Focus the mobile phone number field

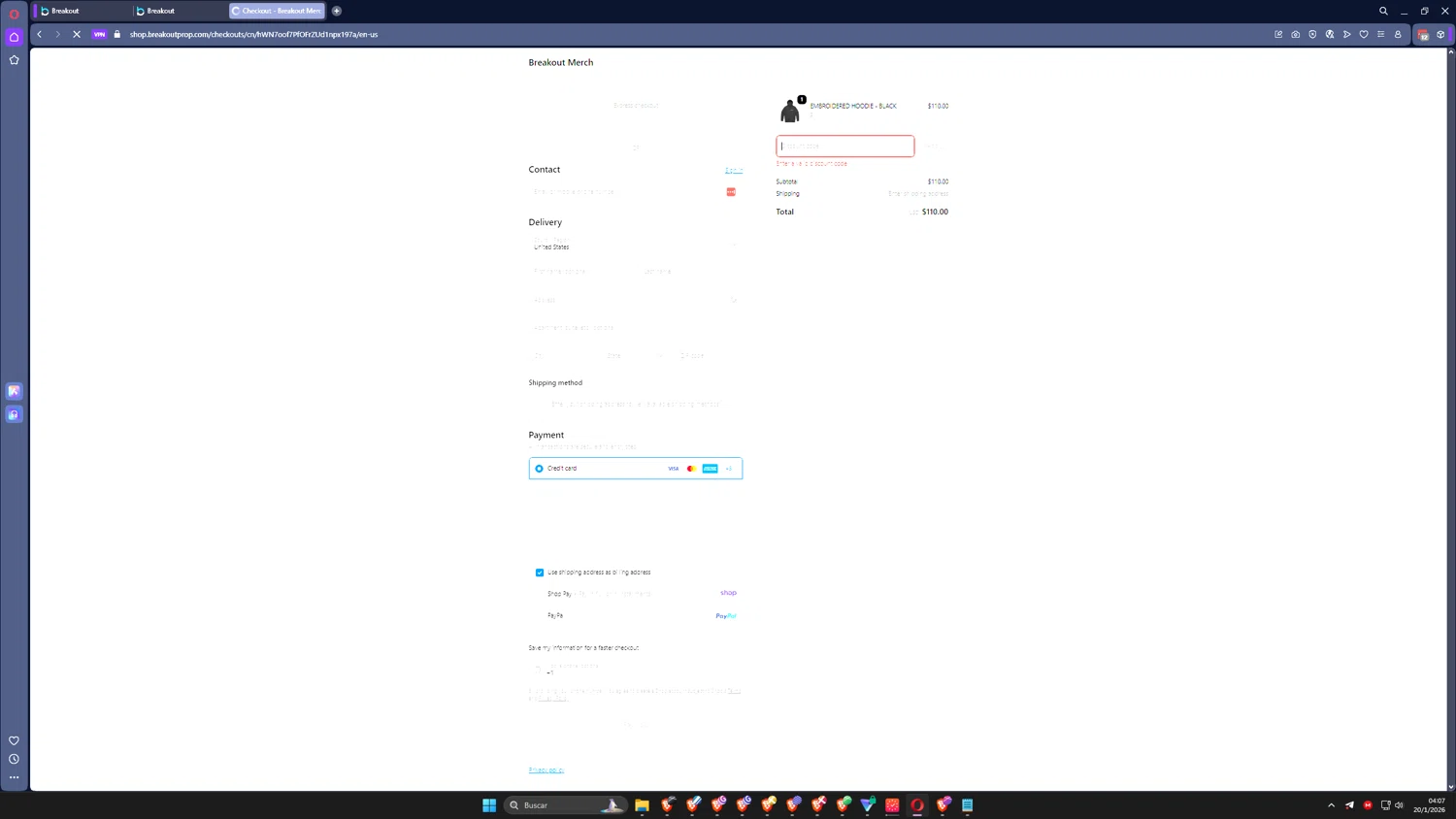[636, 670]
